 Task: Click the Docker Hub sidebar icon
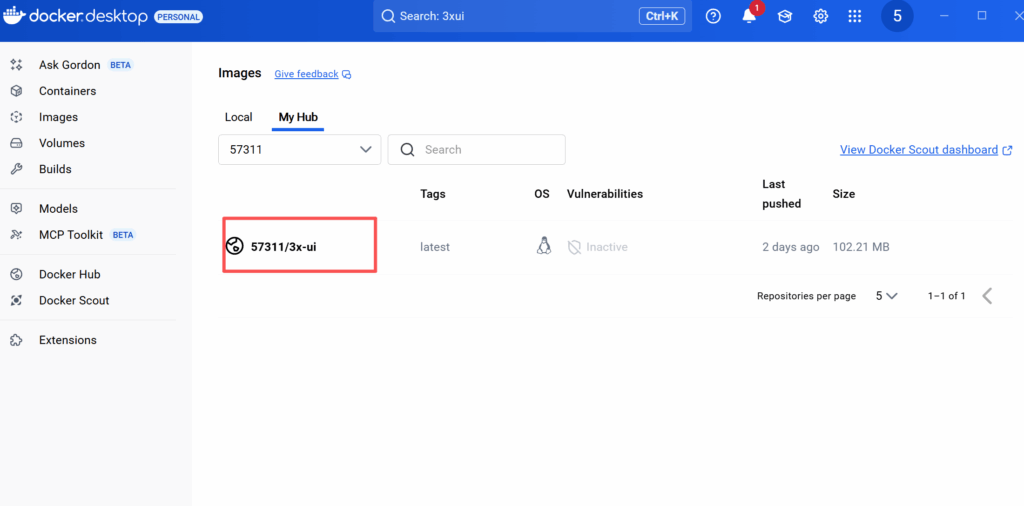(x=17, y=274)
